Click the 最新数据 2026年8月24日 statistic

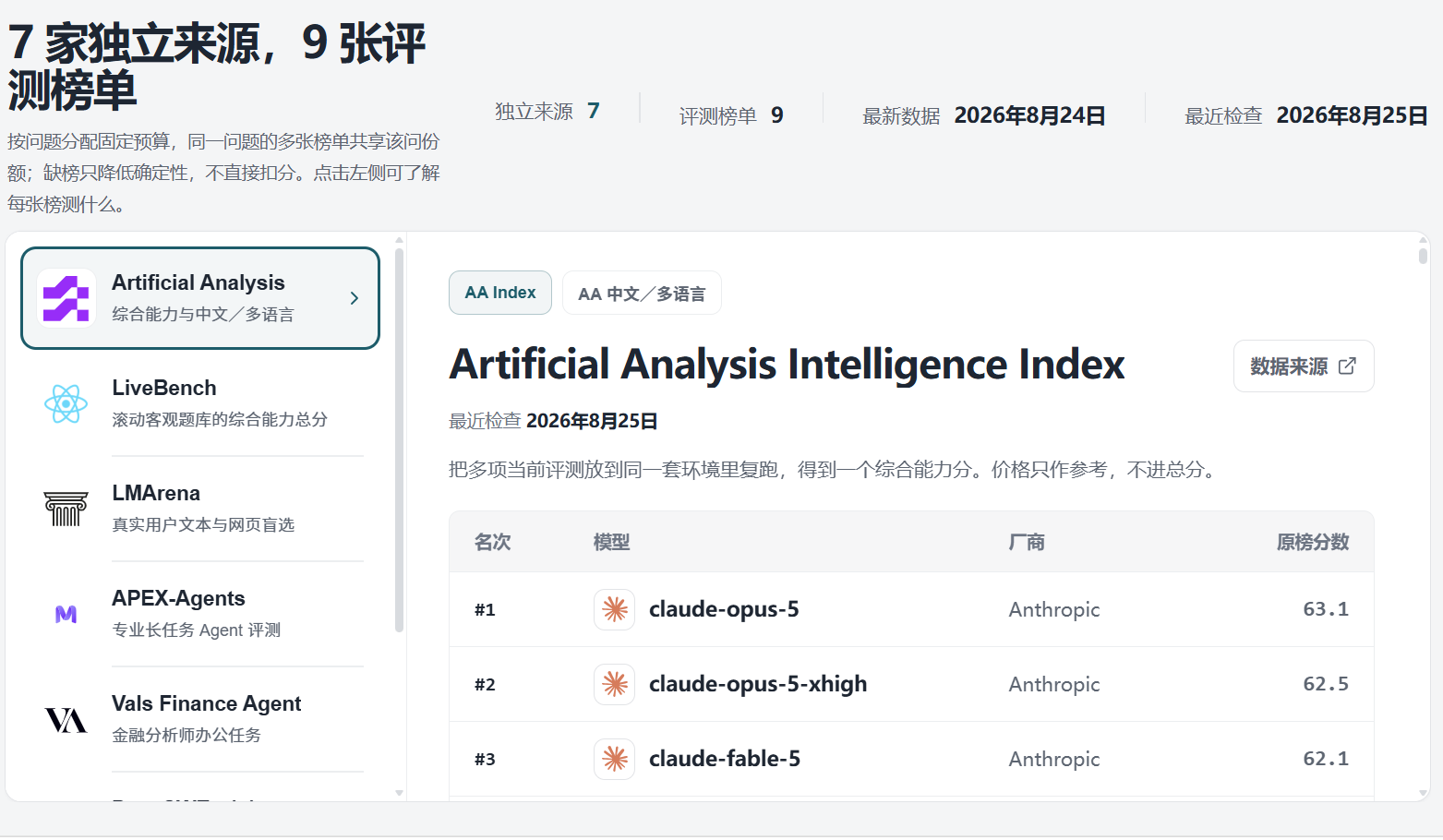point(984,115)
